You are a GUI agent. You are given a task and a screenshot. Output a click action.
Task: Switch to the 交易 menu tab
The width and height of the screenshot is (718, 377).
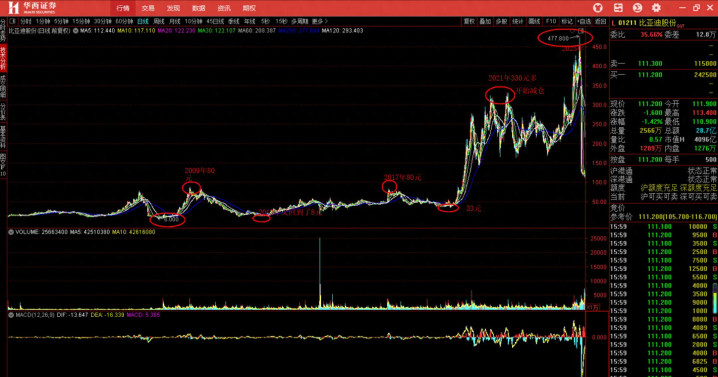point(148,8)
